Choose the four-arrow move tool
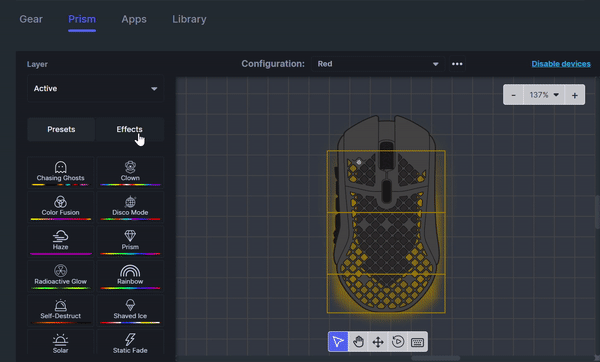The width and height of the screenshot is (600, 362). (378, 341)
